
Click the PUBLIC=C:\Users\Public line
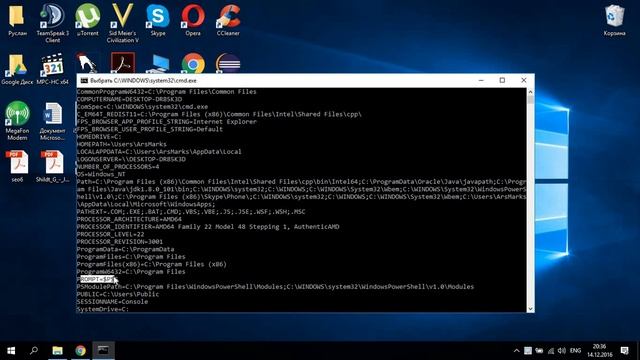pos(118,294)
